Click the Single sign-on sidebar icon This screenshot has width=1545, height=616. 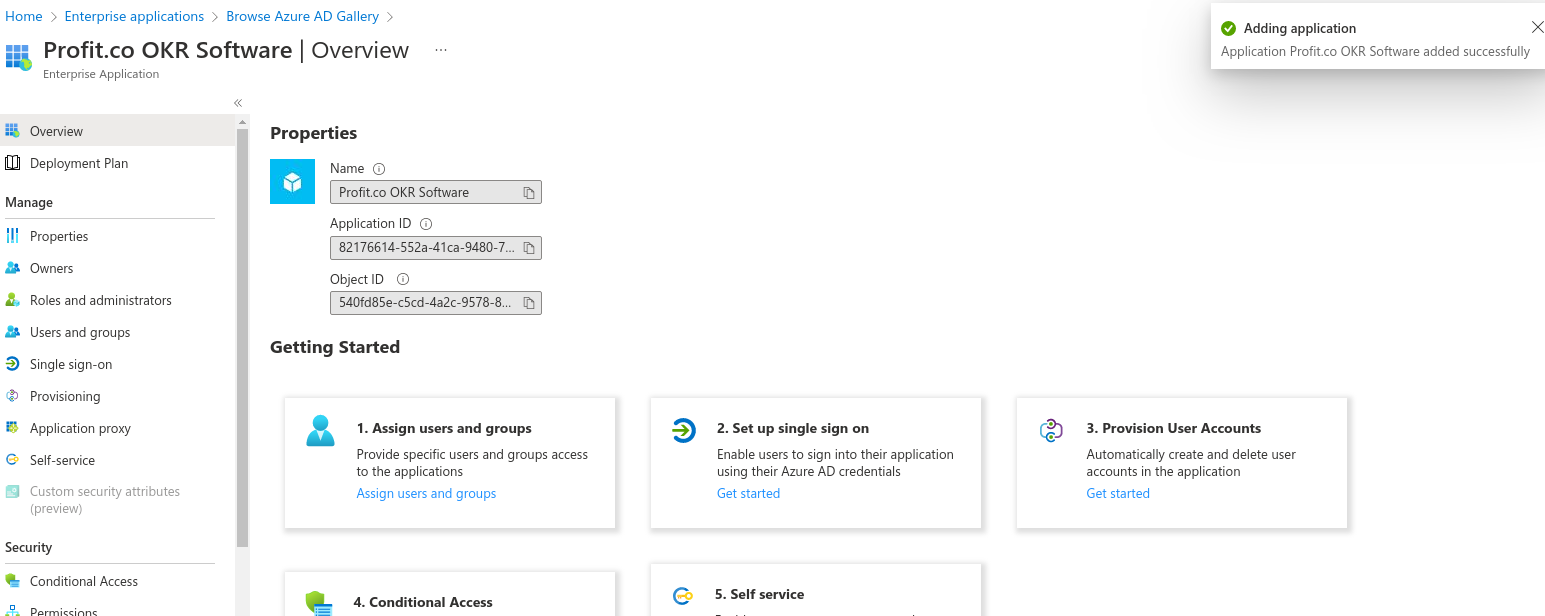[12, 364]
